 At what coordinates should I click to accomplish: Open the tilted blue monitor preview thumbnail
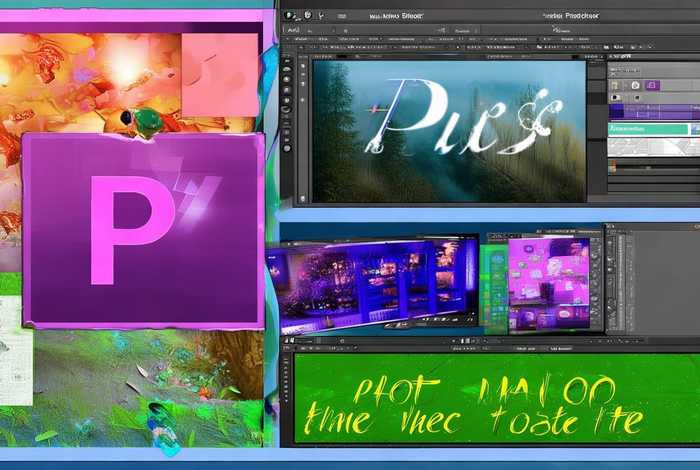coord(373,286)
